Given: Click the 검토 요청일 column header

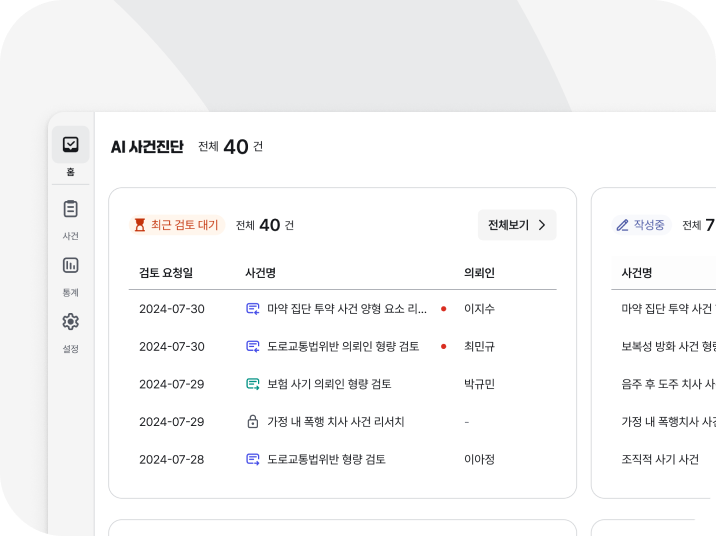Looking at the screenshot, I should 166,273.
